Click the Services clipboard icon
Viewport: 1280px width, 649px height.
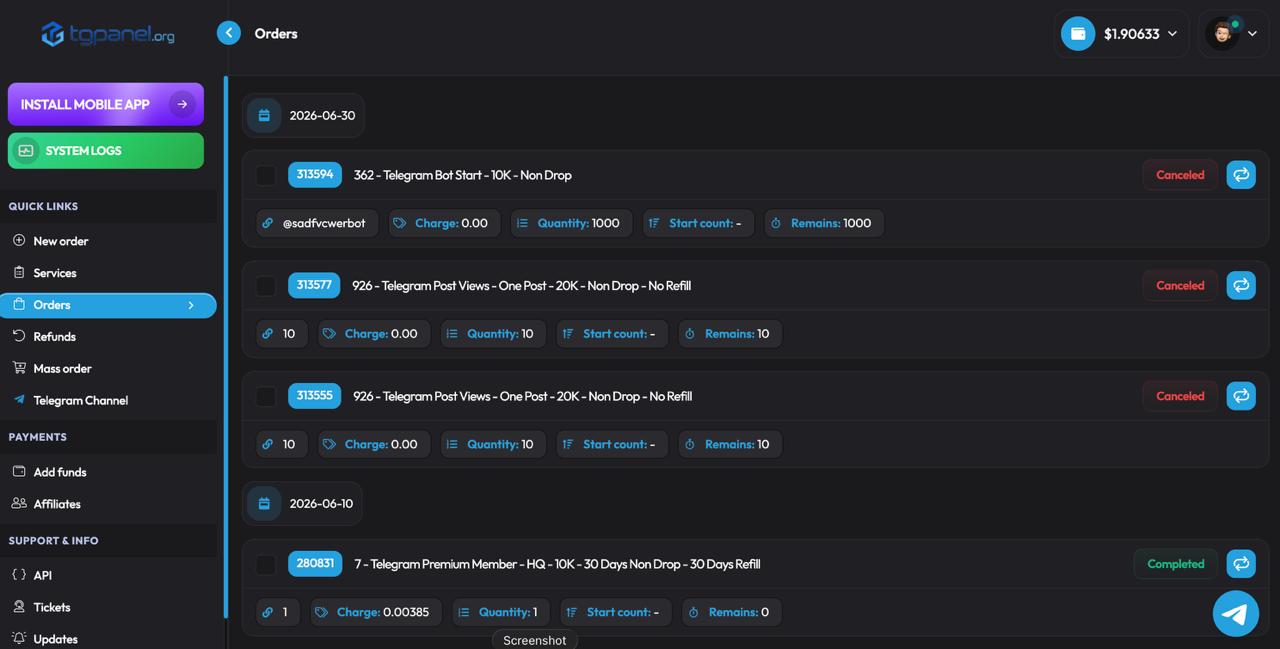(x=19, y=272)
